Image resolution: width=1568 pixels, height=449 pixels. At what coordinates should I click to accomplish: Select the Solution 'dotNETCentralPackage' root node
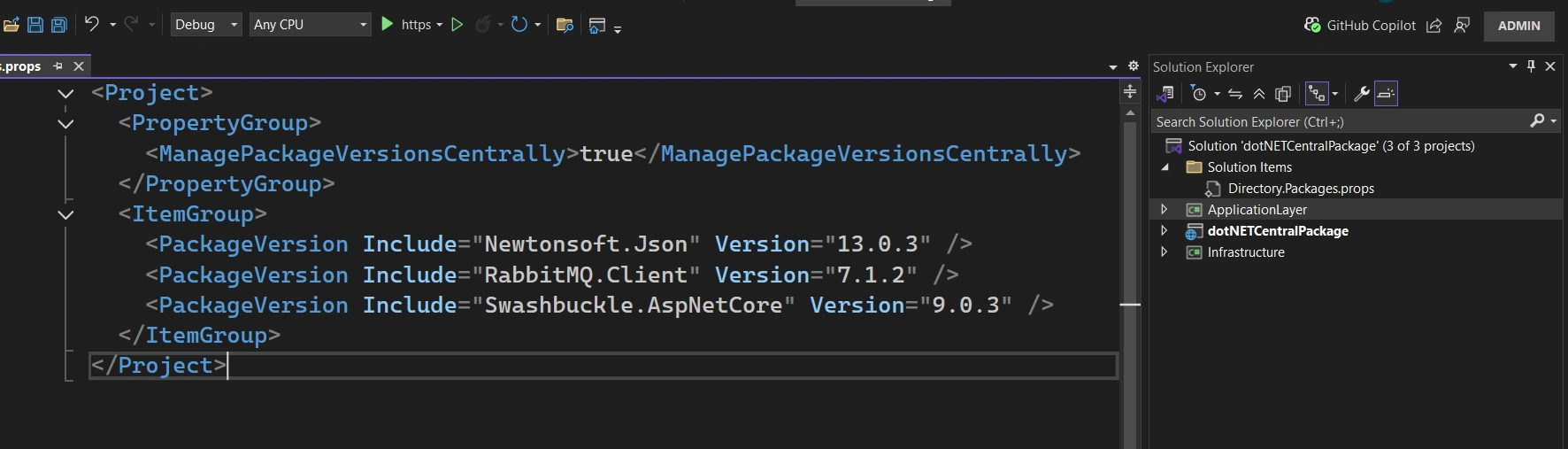coord(1331,146)
